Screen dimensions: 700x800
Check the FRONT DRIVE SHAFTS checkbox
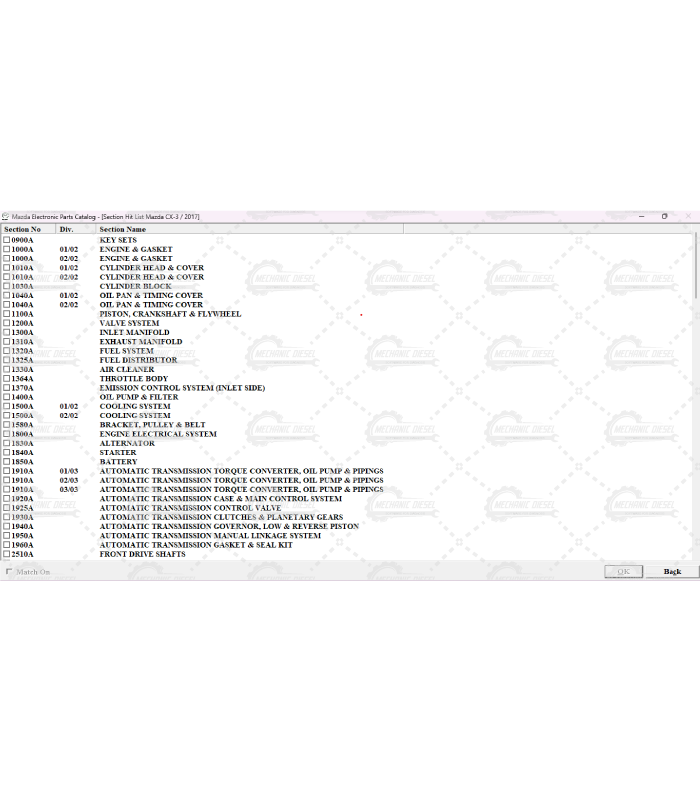tap(7, 554)
